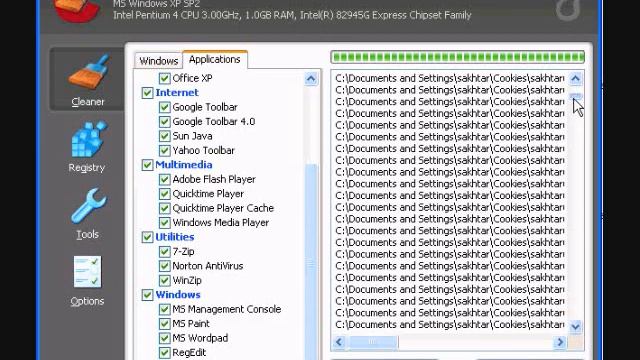This screenshot has height=360, width=640.
Task: Click the Utilities category label
Action: point(175,237)
